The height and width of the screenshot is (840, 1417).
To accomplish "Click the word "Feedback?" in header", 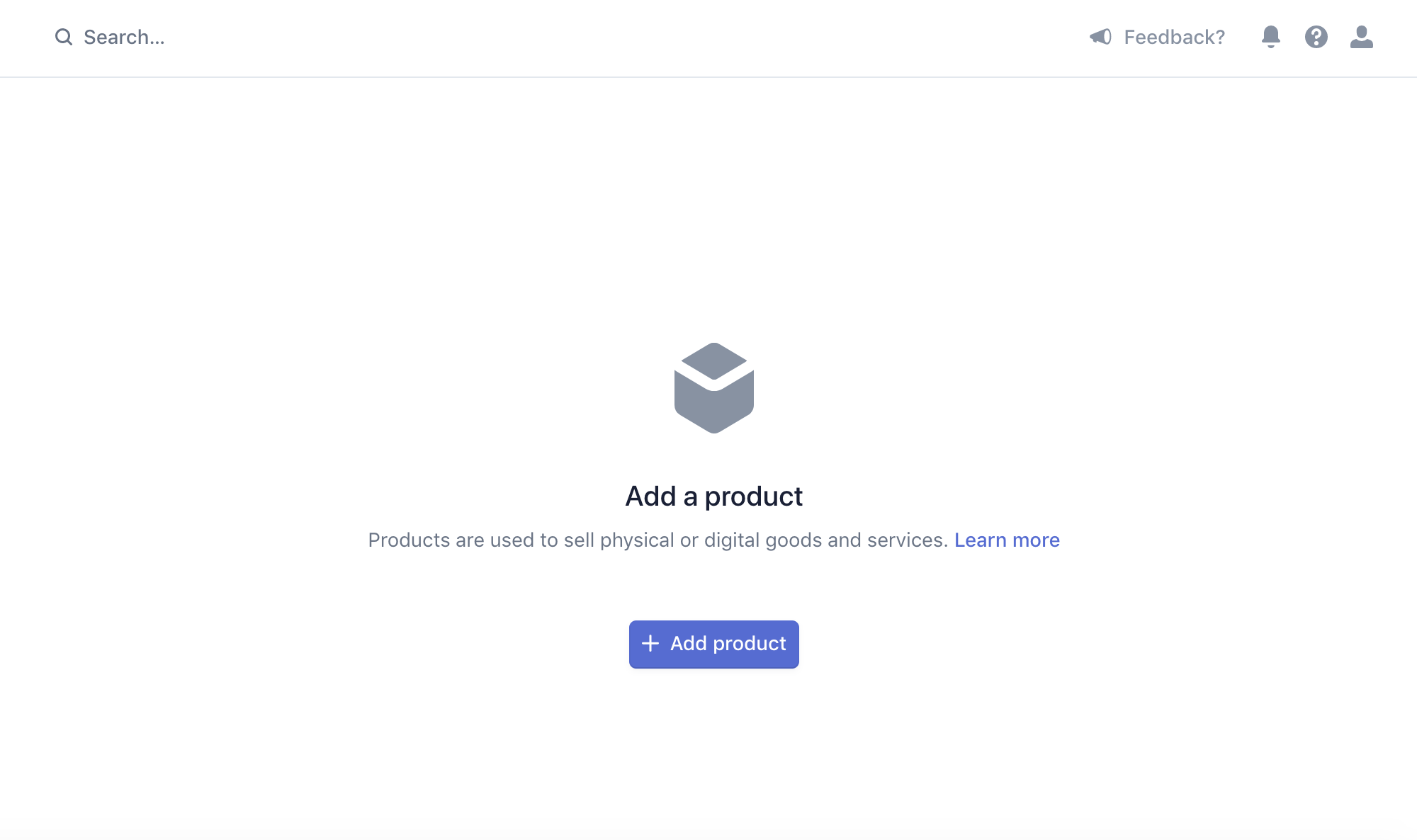I will click(1174, 37).
